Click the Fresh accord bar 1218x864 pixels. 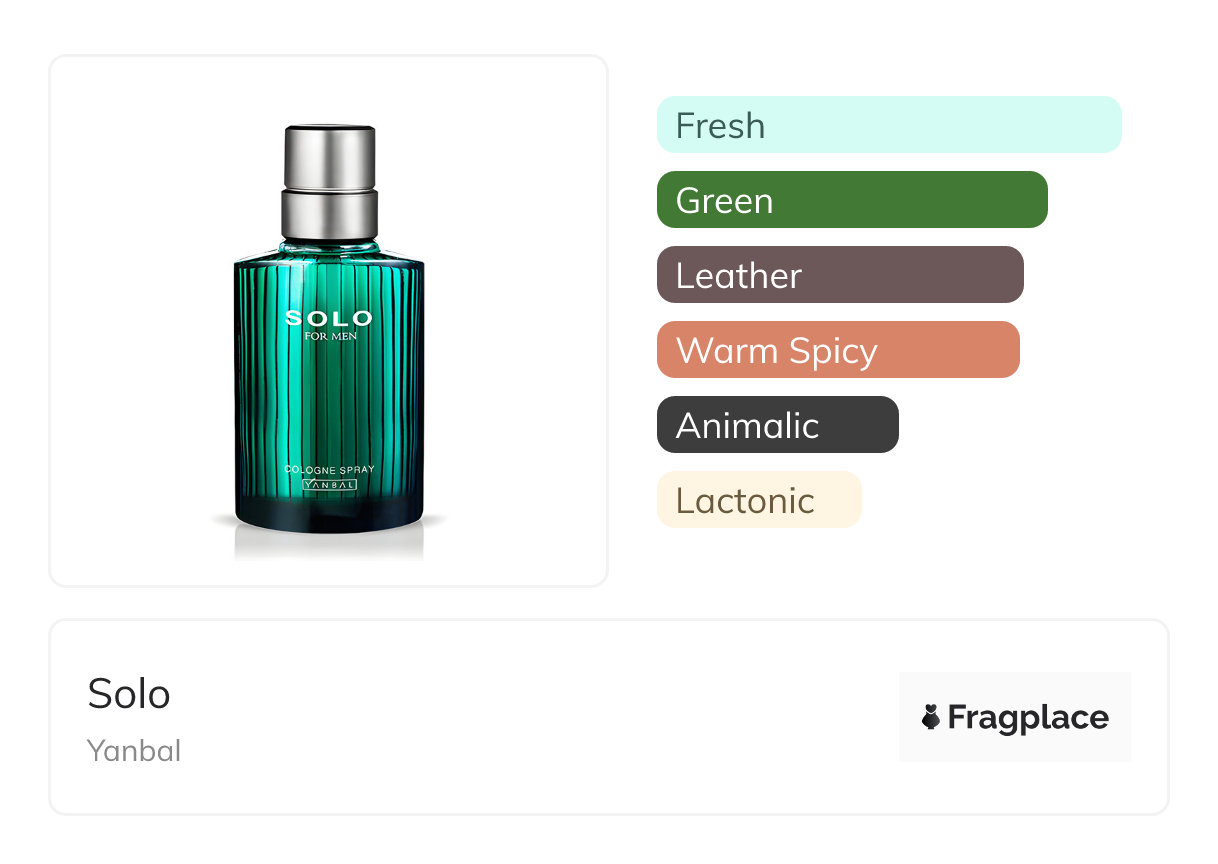889,125
